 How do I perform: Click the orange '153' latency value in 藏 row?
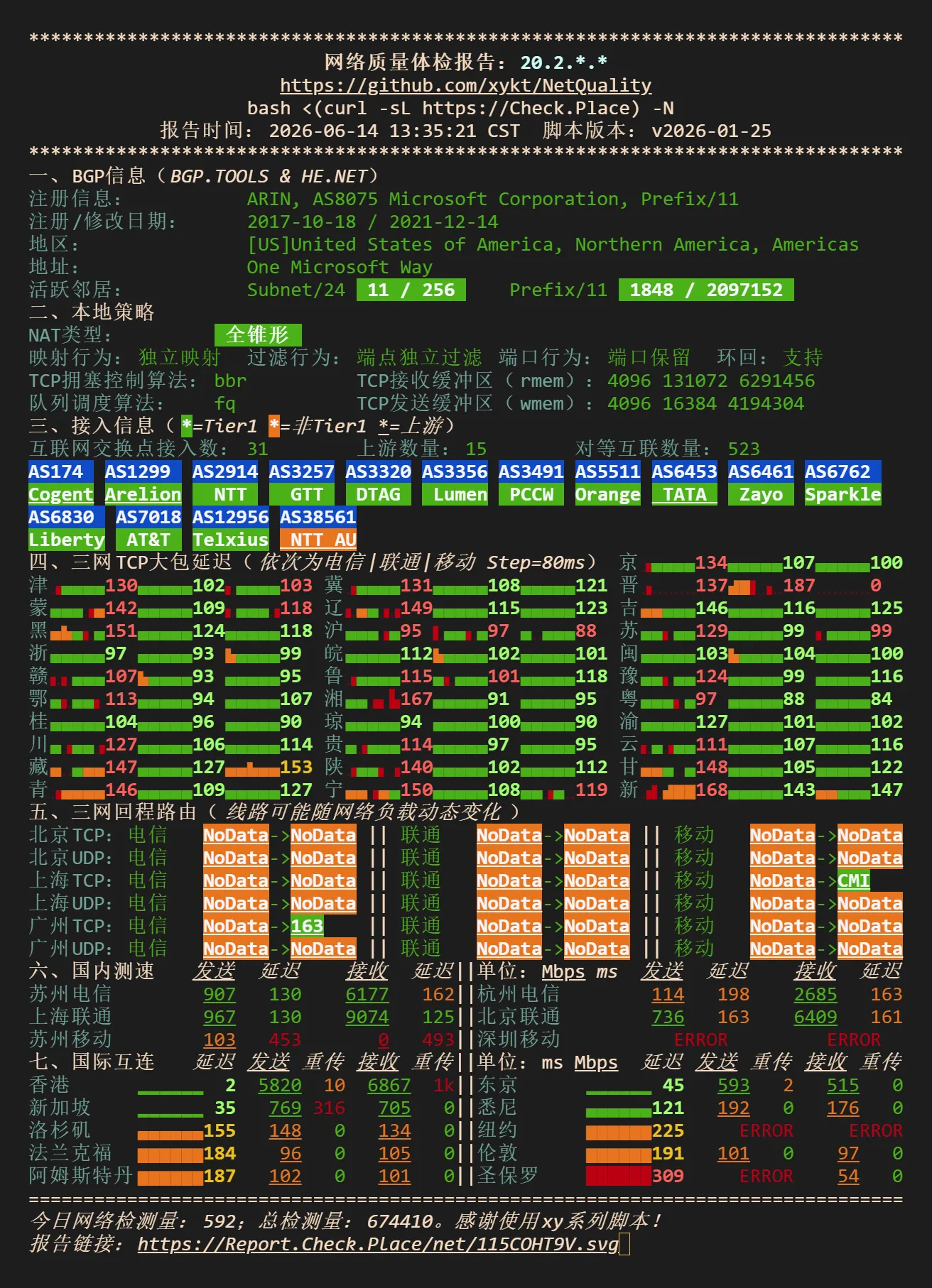click(x=296, y=767)
